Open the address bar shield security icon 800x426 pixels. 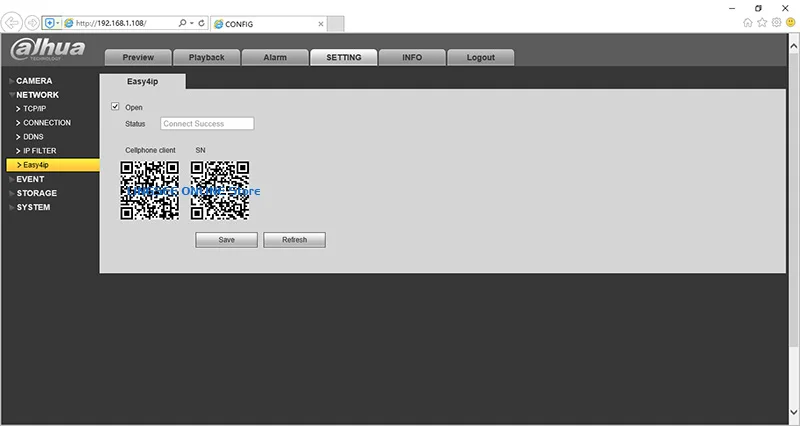click(49, 23)
